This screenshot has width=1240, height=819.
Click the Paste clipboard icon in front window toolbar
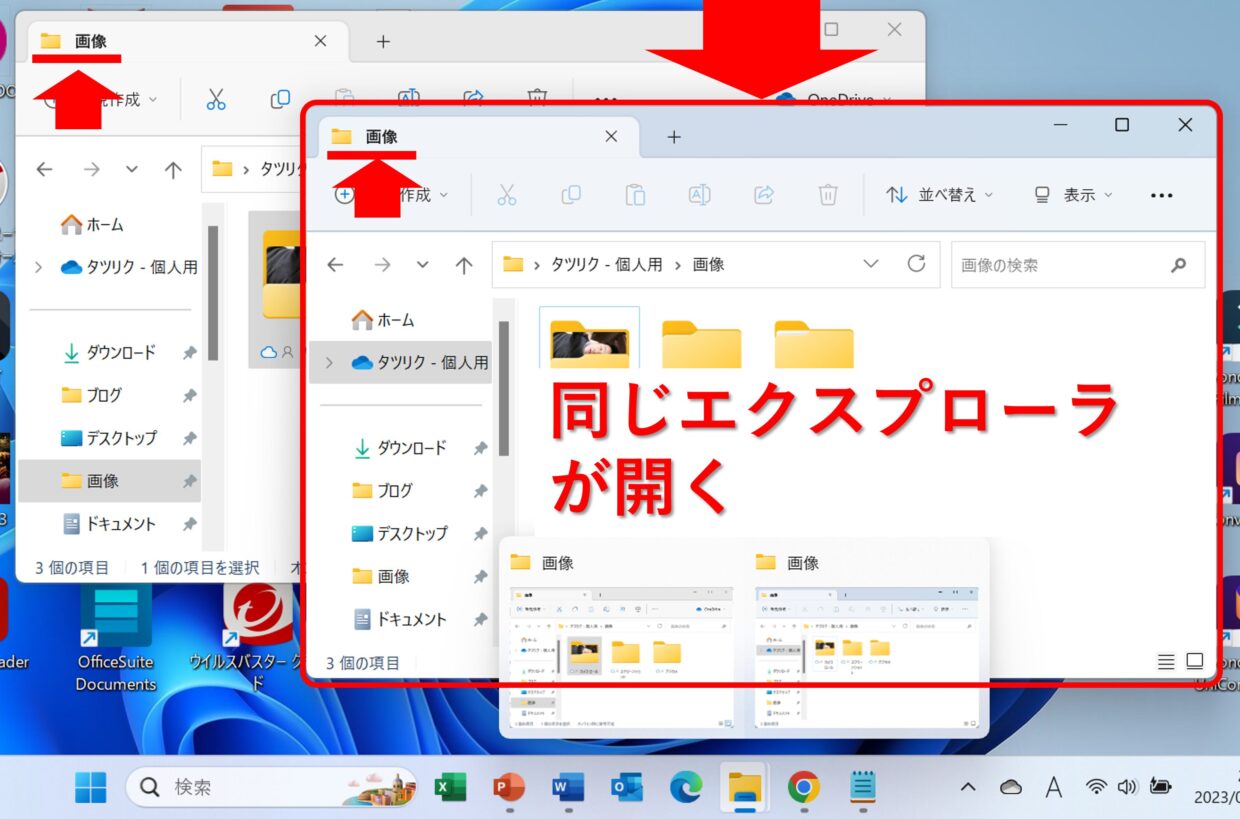pyautogui.click(x=635, y=195)
